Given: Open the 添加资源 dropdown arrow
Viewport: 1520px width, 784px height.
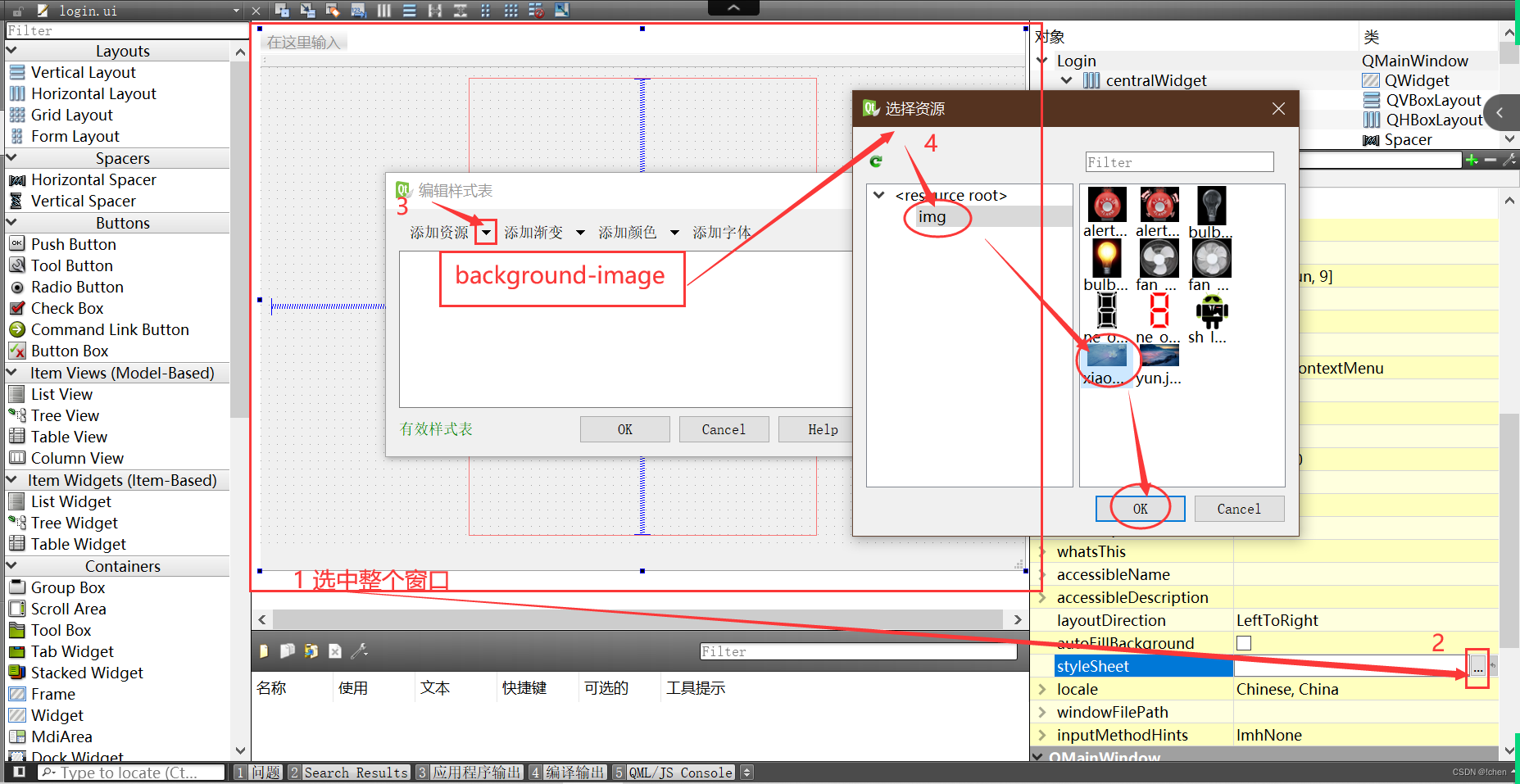Looking at the screenshot, I should pos(486,233).
